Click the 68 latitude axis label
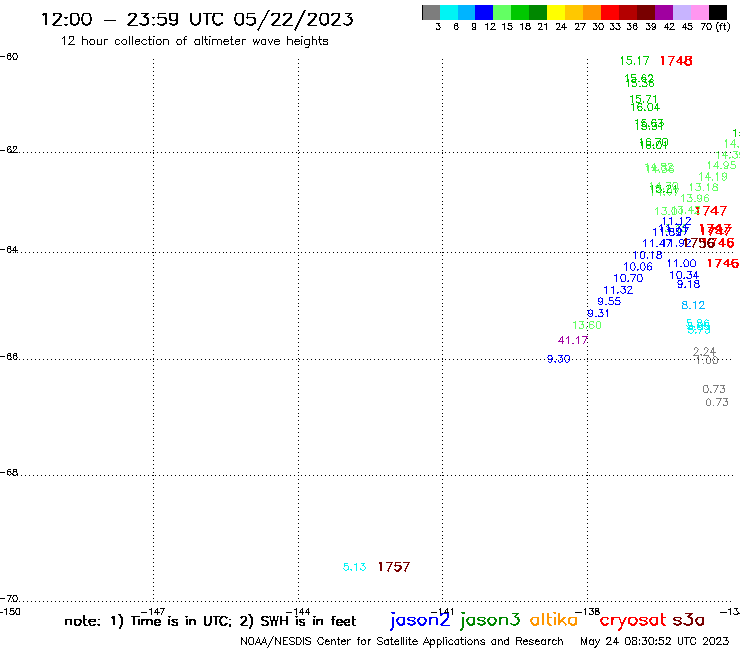The width and height of the screenshot is (740, 650). pyautogui.click(x=9, y=473)
